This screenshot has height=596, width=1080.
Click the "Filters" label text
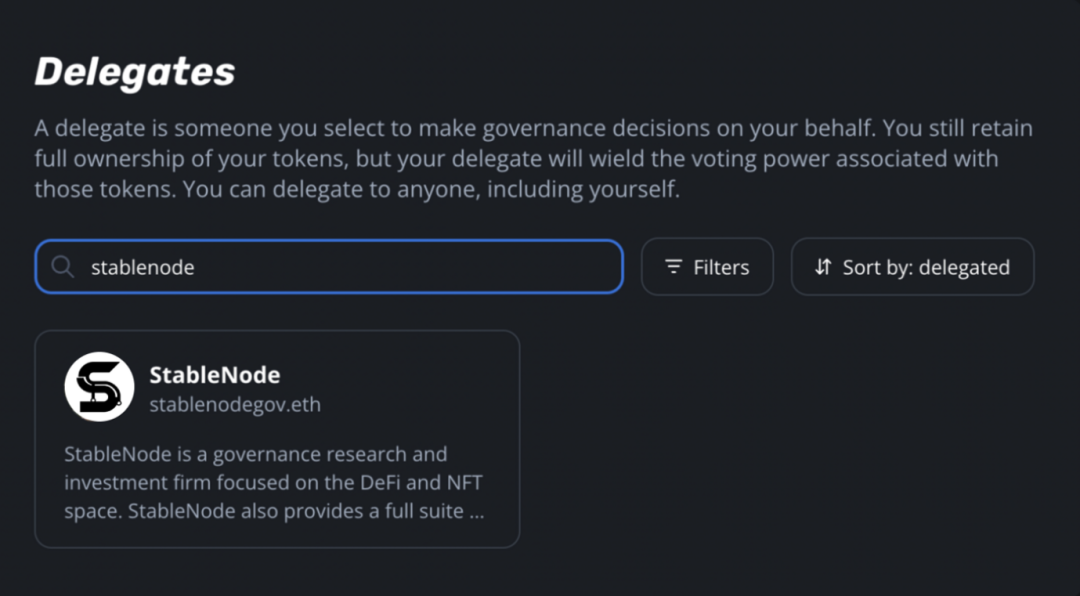pos(721,267)
